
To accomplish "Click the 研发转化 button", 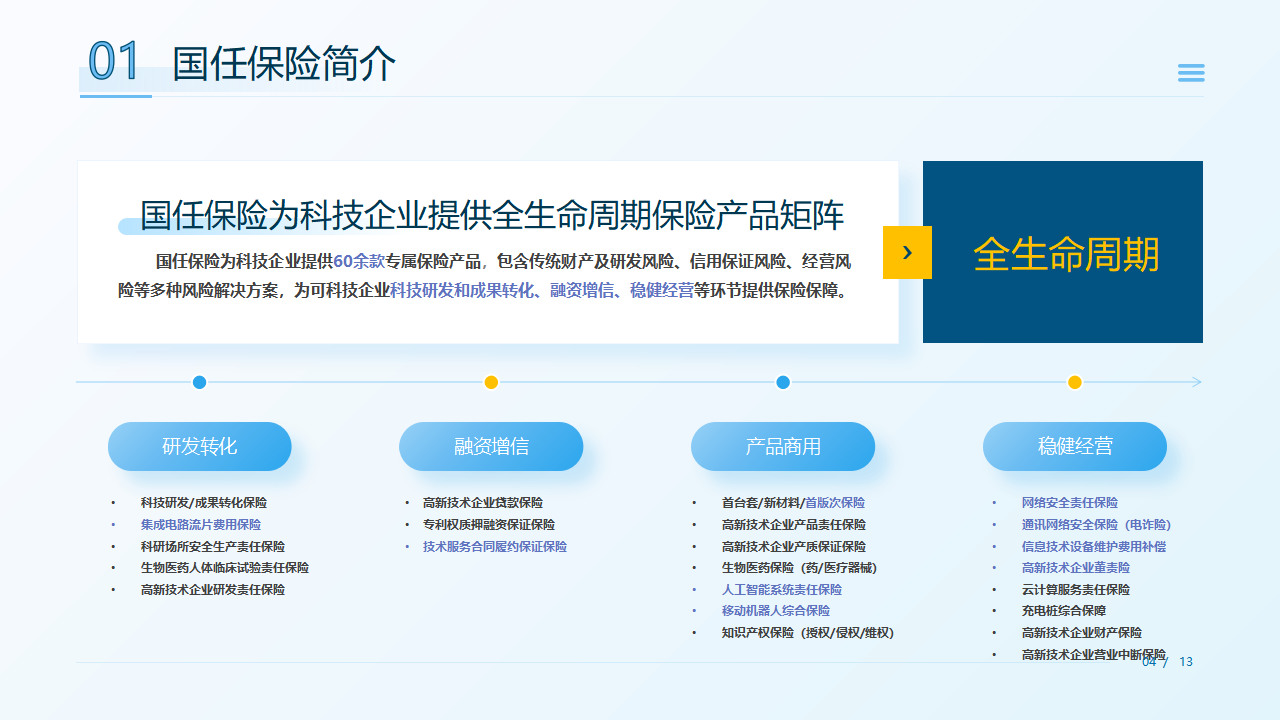I will [199, 446].
